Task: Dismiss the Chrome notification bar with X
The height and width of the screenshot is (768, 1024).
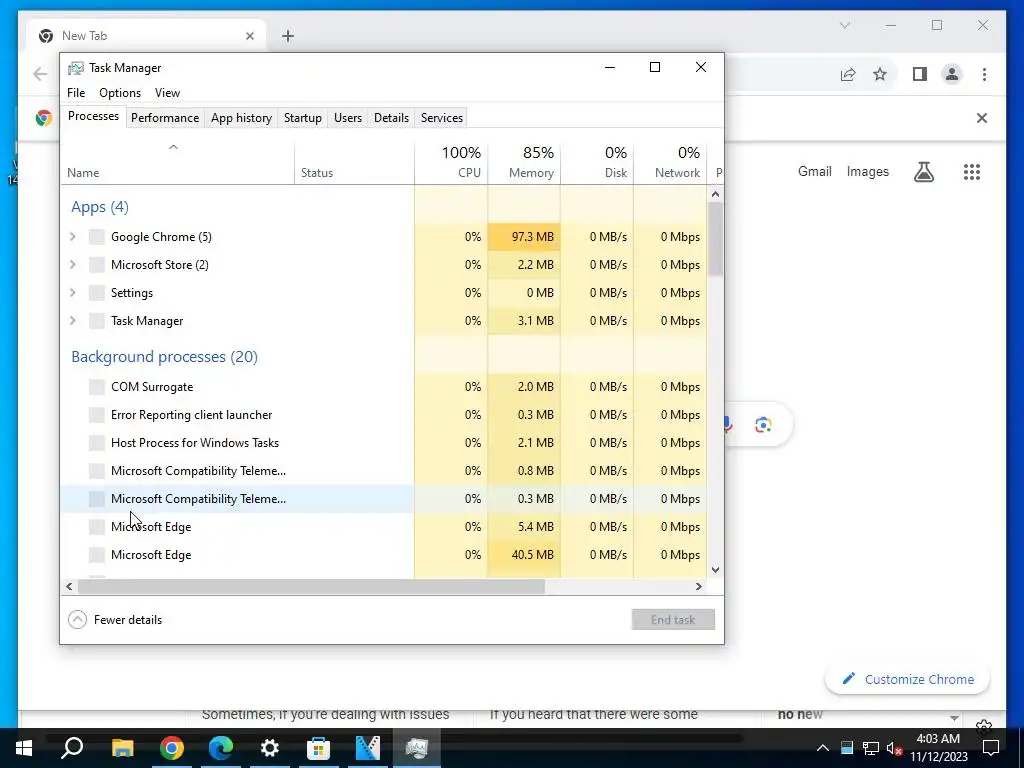Action: tap(982, 118)
